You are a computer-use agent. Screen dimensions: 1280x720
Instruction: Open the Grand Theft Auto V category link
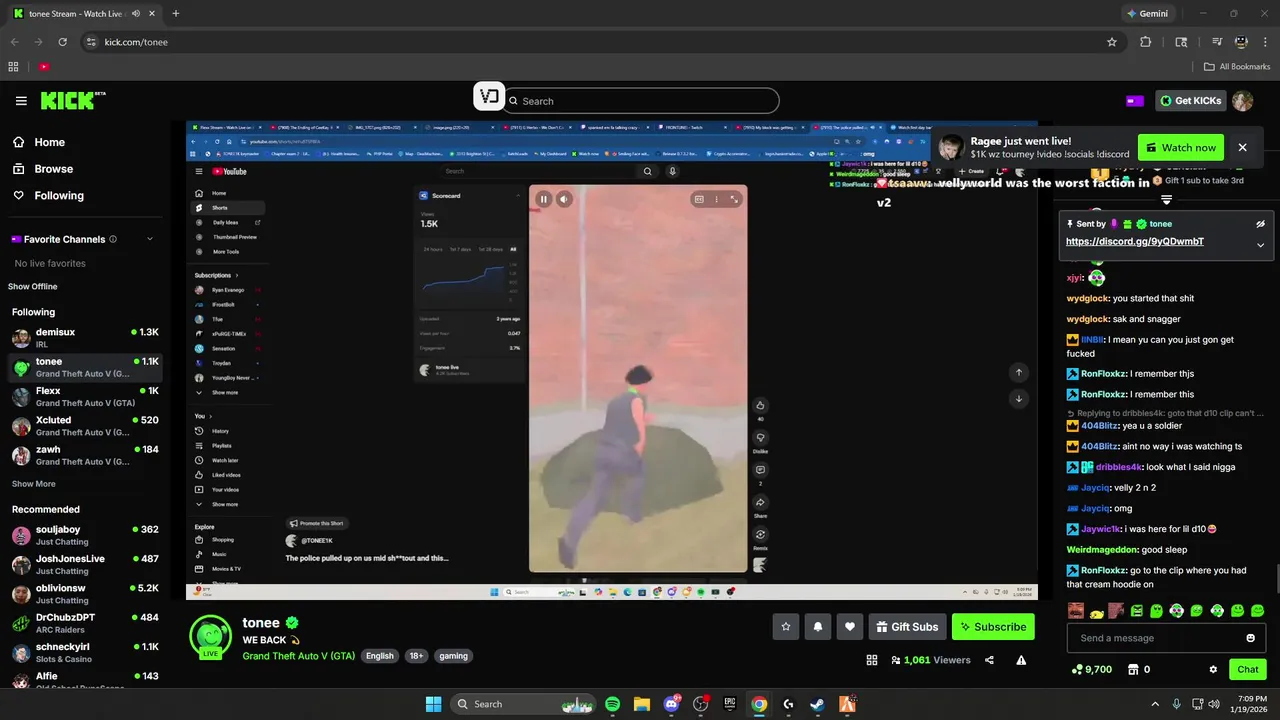pos(298,656)
